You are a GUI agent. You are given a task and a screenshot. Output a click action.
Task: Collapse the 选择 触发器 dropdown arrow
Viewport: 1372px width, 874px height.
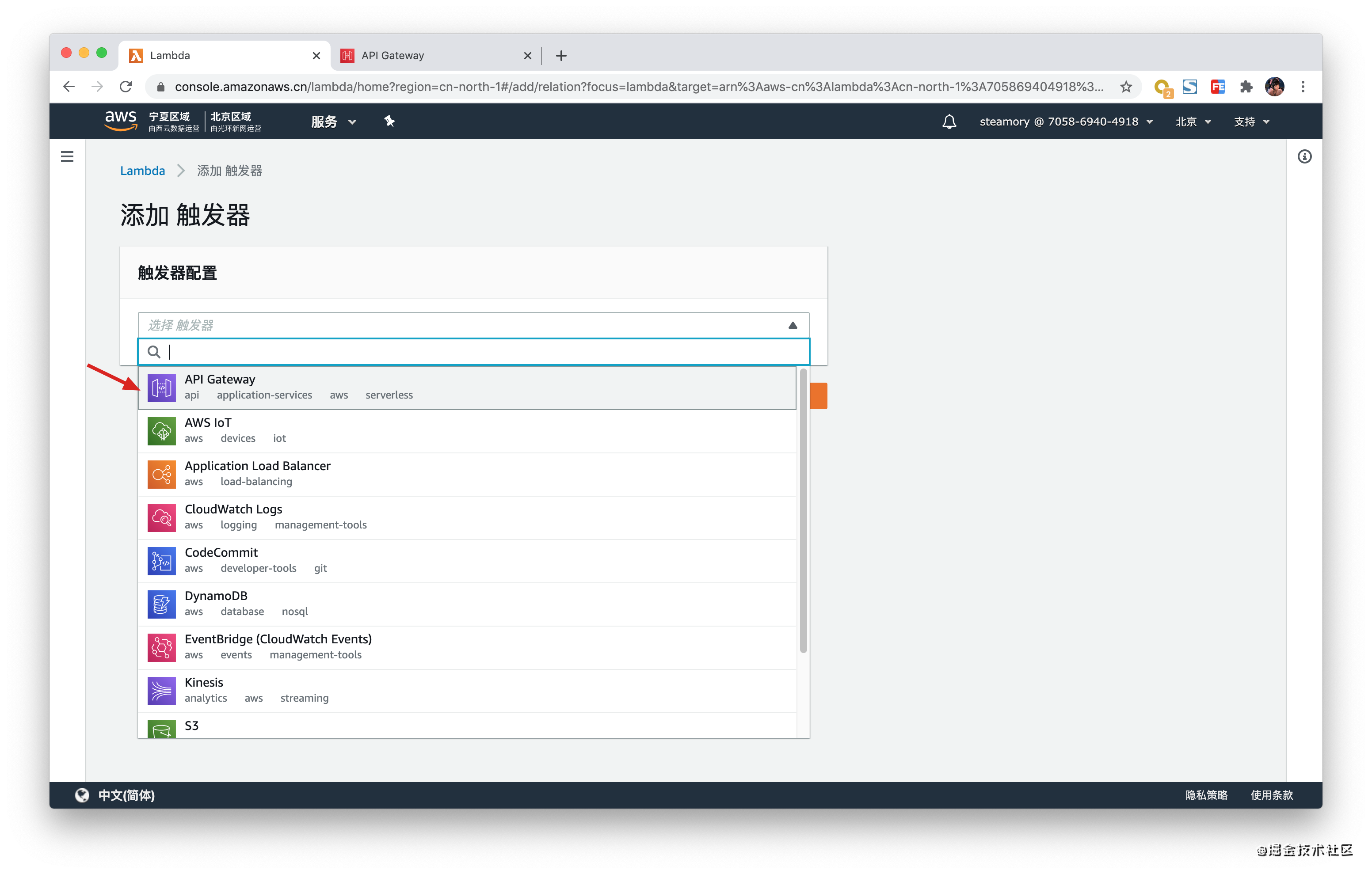point(792,325)
